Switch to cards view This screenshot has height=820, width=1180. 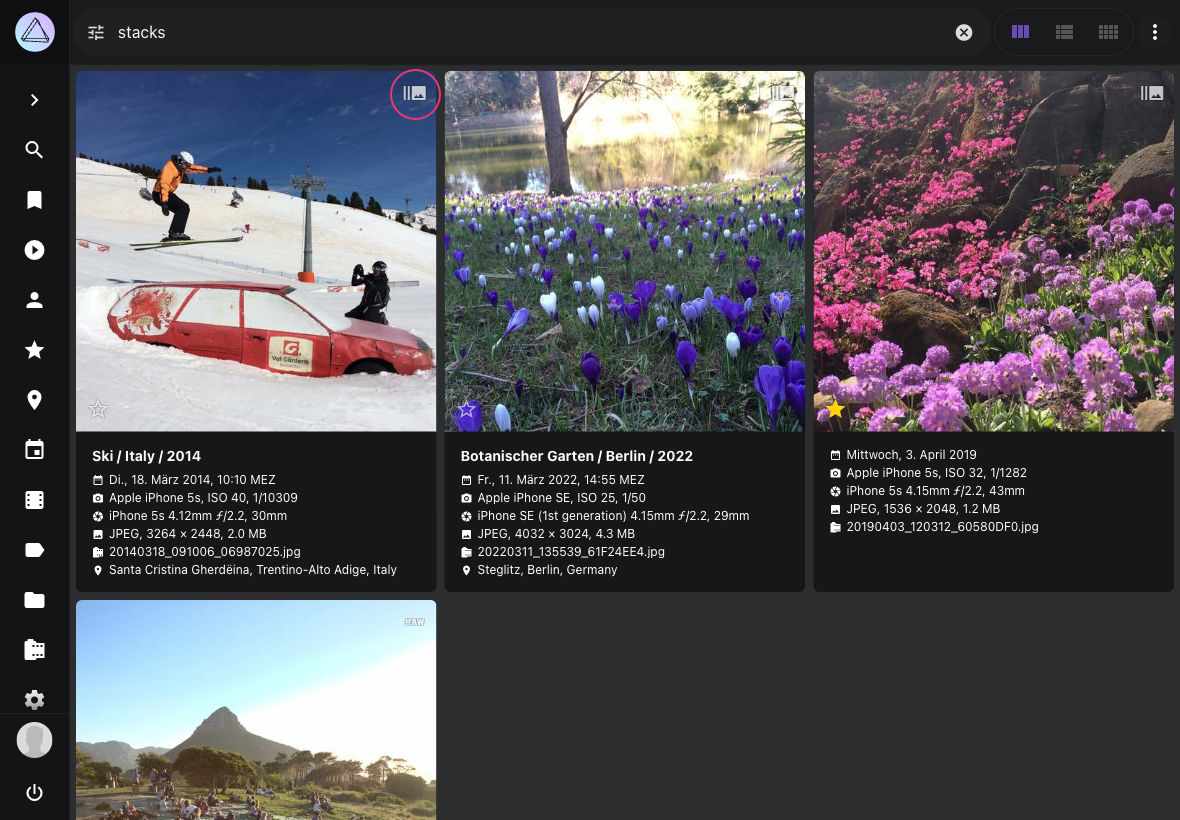coord(1020,32)
